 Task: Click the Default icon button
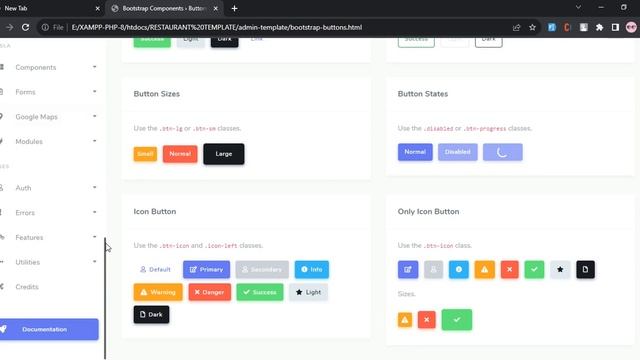155,269
